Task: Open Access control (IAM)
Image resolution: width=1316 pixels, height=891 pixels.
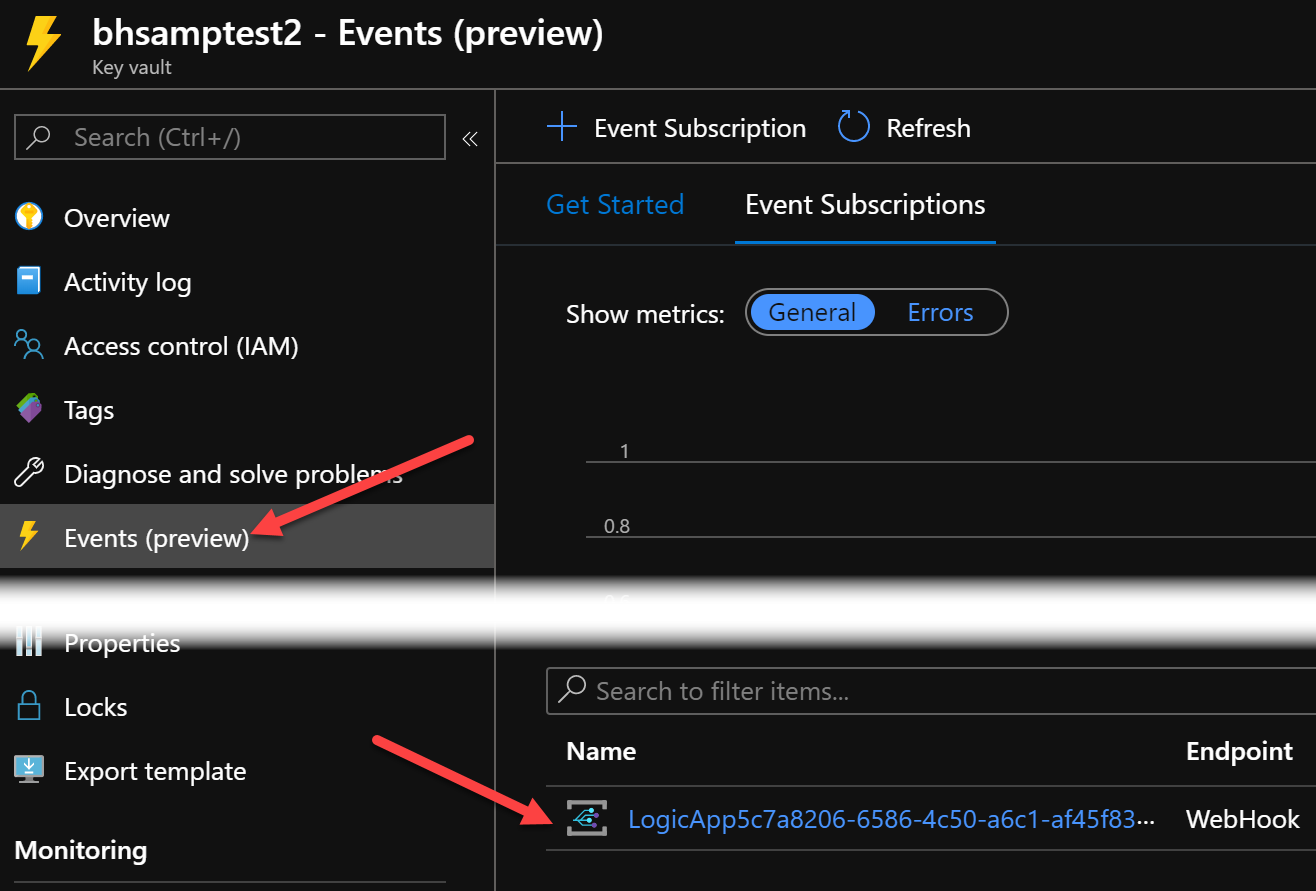Action: click(181, 346)
